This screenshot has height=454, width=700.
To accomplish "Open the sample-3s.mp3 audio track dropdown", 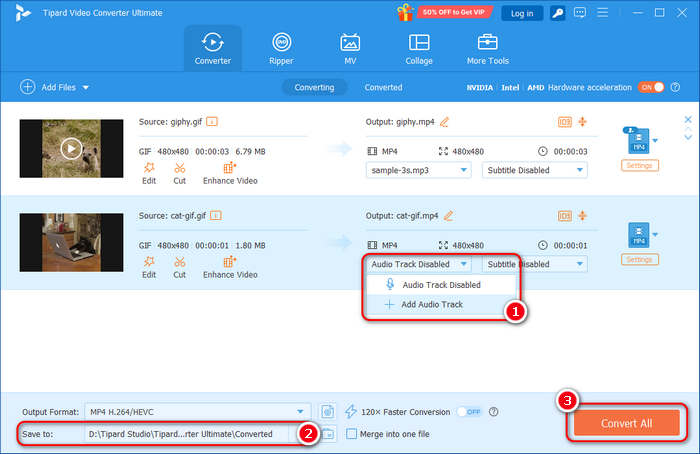I will tap(418, 170).
